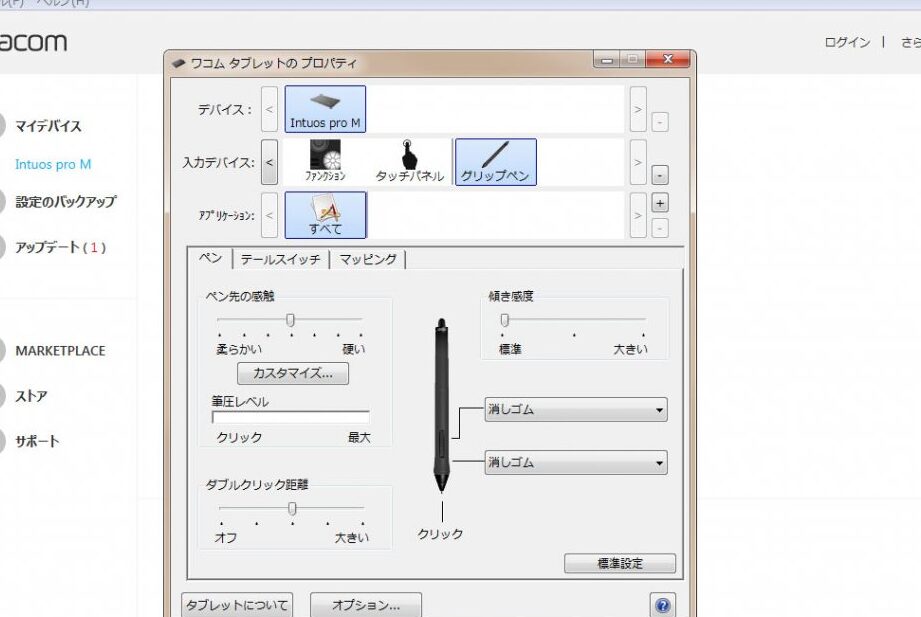Select the Intuos pro M device icon

(x=325, y=109)
